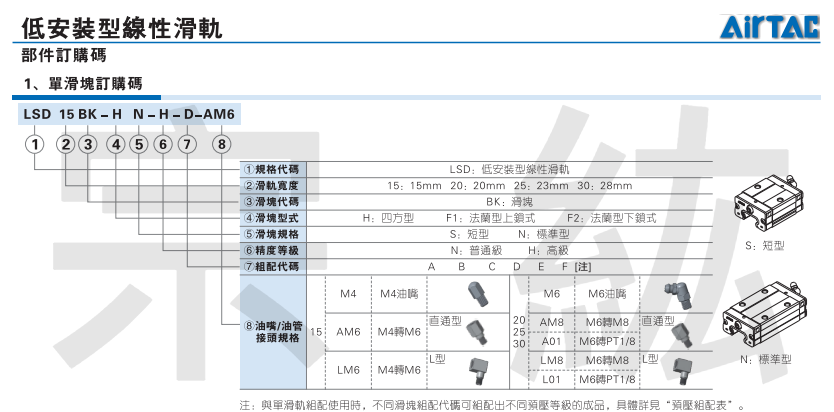
Task: Click the AM8 straight fitting image
Action: (x=682, y=336)
